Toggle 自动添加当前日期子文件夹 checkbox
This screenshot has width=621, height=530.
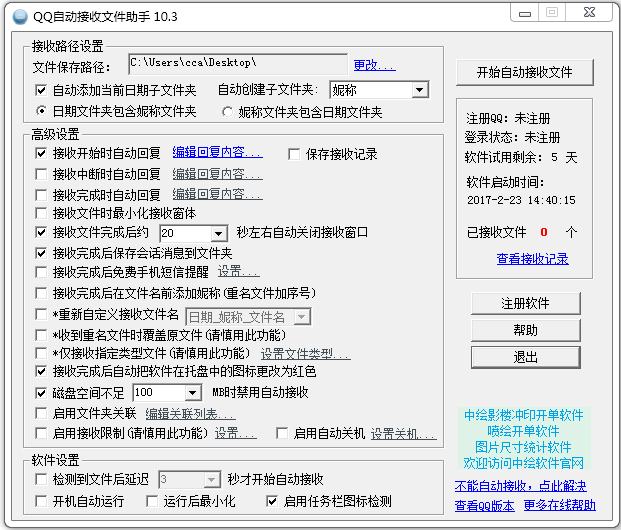point(41,90)
